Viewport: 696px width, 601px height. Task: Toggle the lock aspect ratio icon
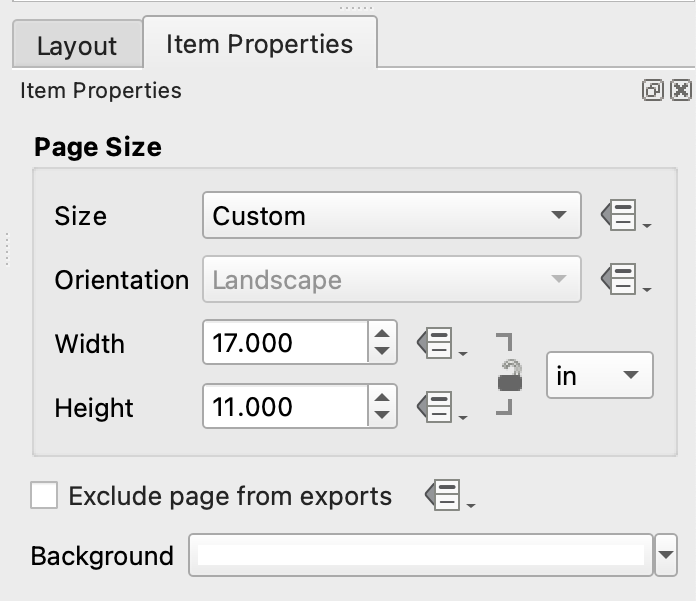[x=510, y=376]
